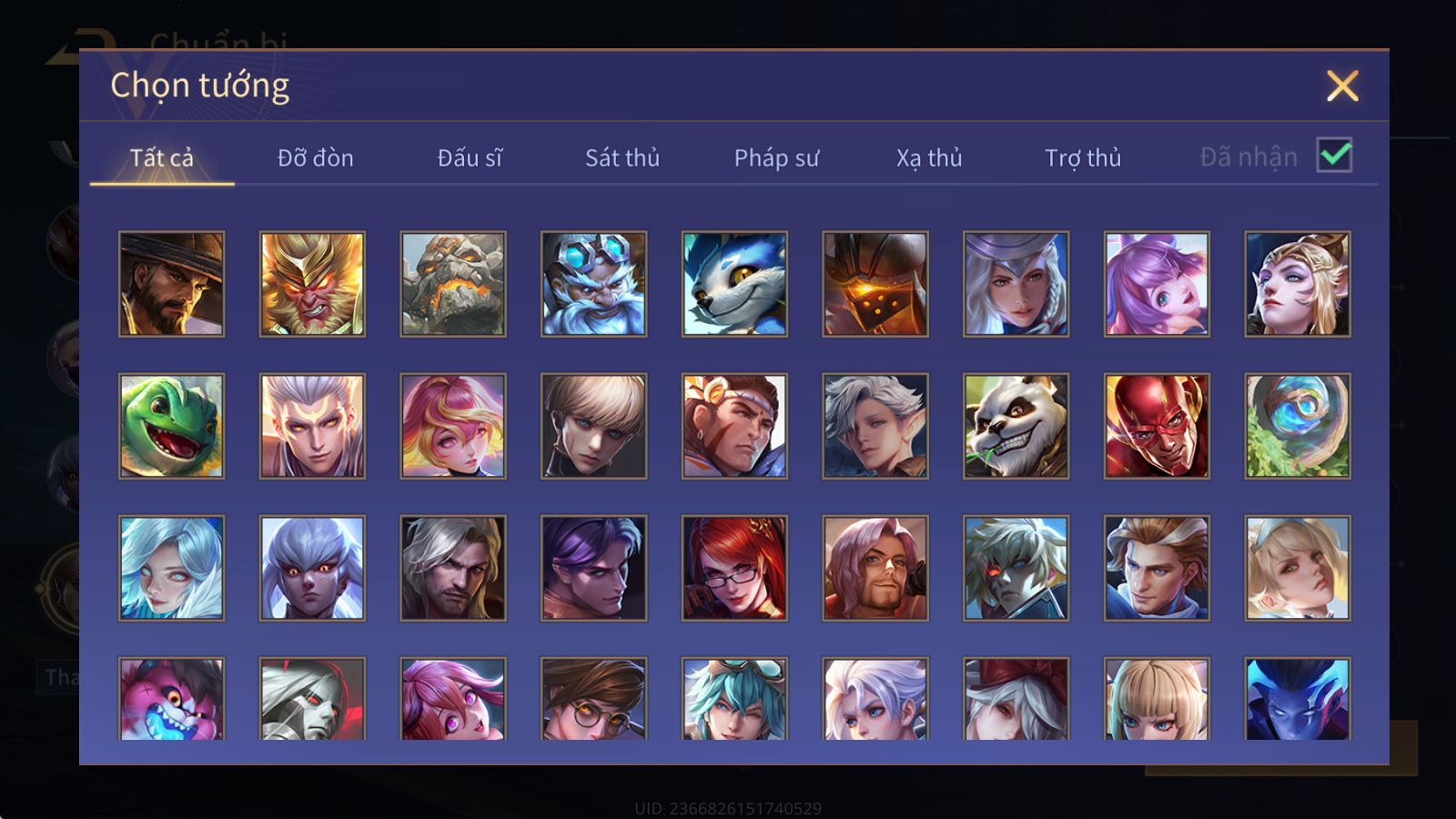Close the Chọn tướng dialog

[1342, 86]
